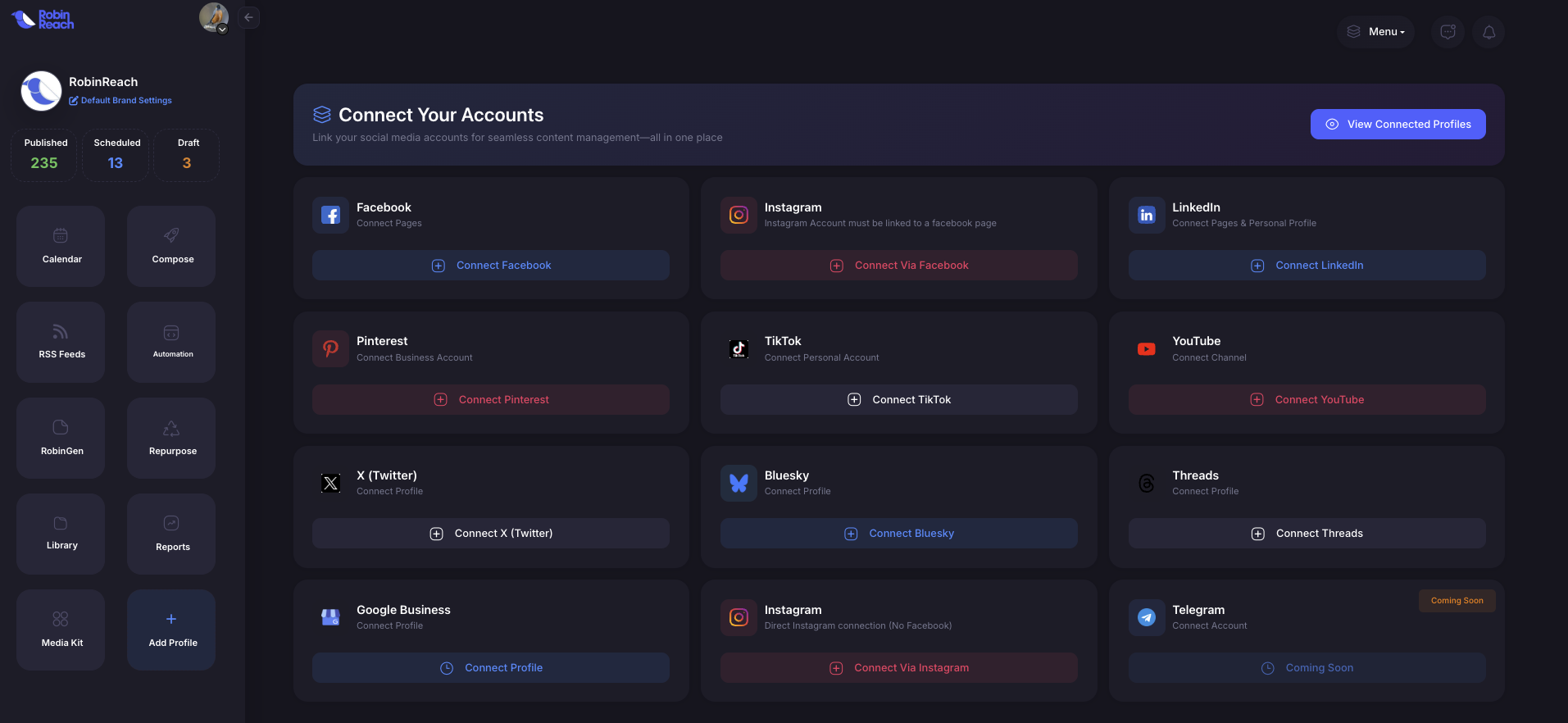Collapse the sidebar with arrow button
The height and width of the screenshot is (723, 1568).
click(x=248, y=17)
